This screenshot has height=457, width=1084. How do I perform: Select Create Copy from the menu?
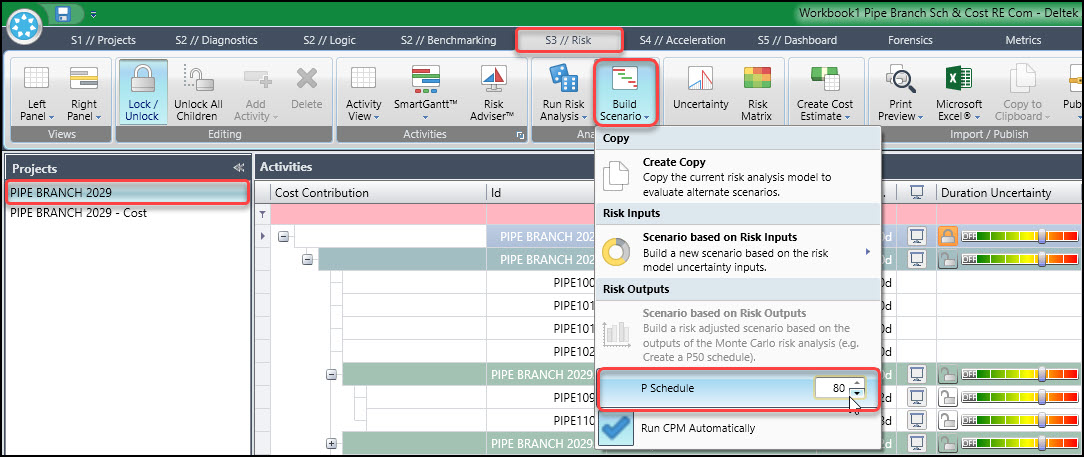pos(738,176)
